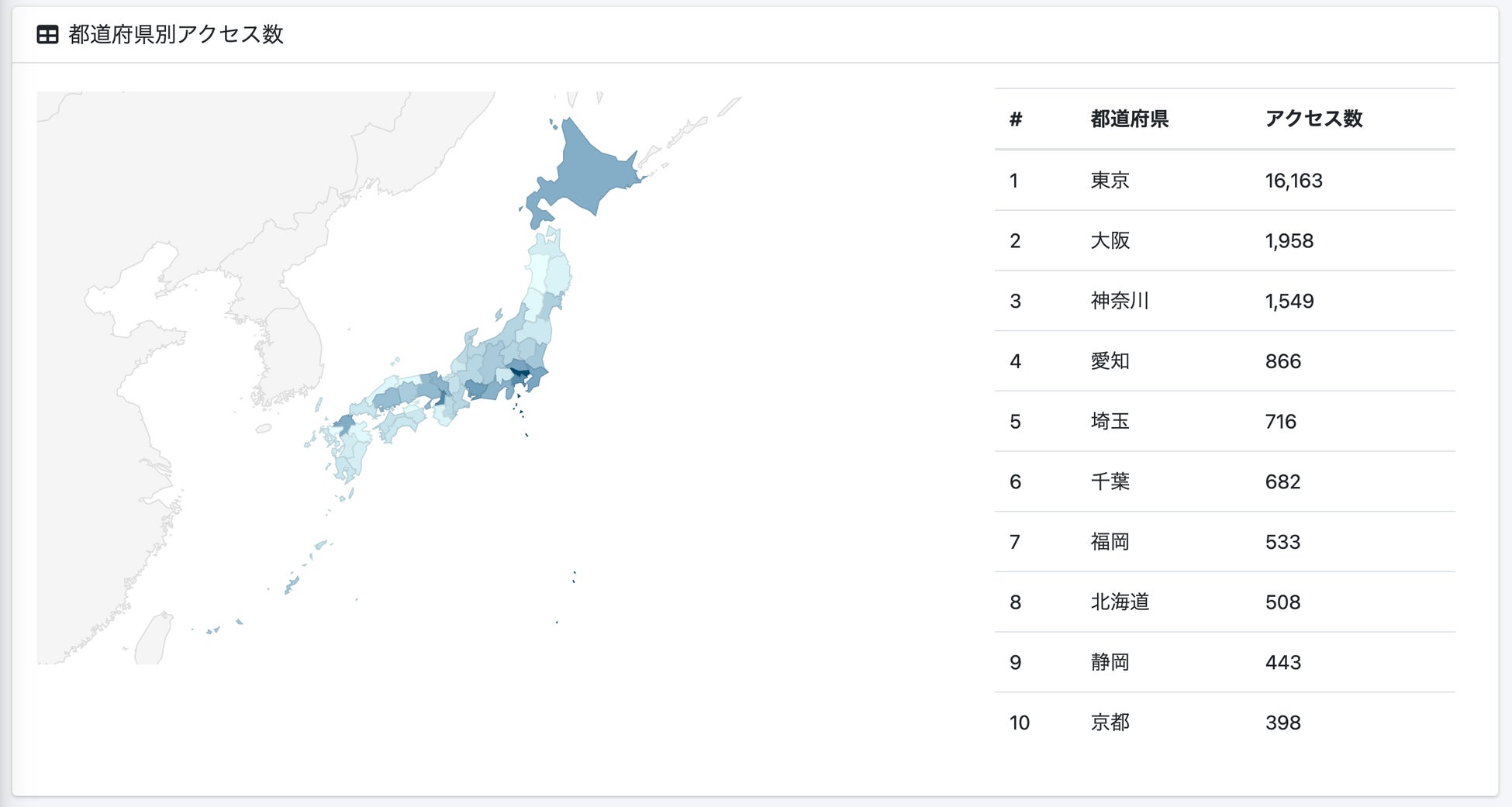The image size is (1512, 807).
Task: Click the dark Tokyo area on map
Action: point(519,374)
